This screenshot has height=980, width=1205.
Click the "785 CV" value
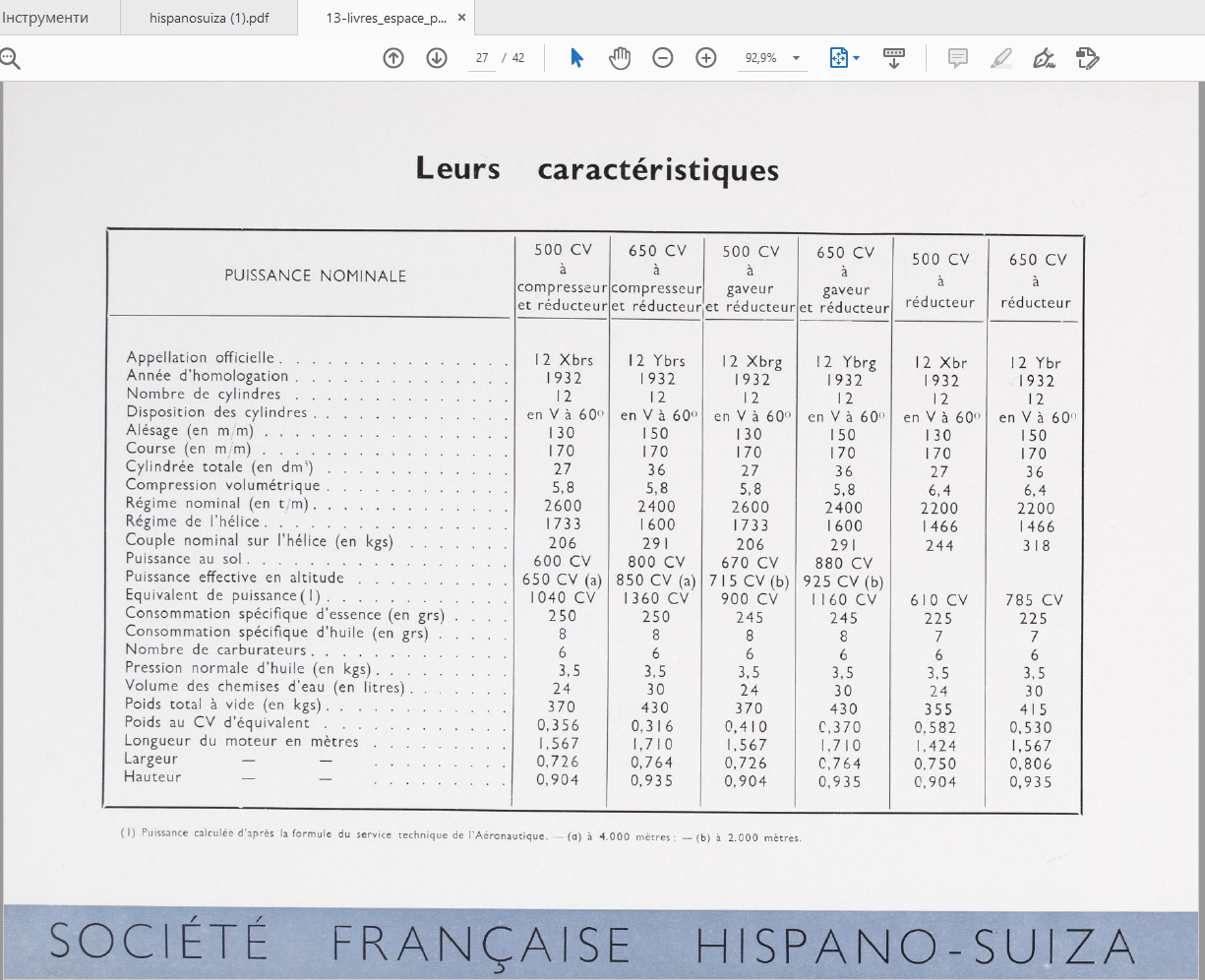[1034, 599]
